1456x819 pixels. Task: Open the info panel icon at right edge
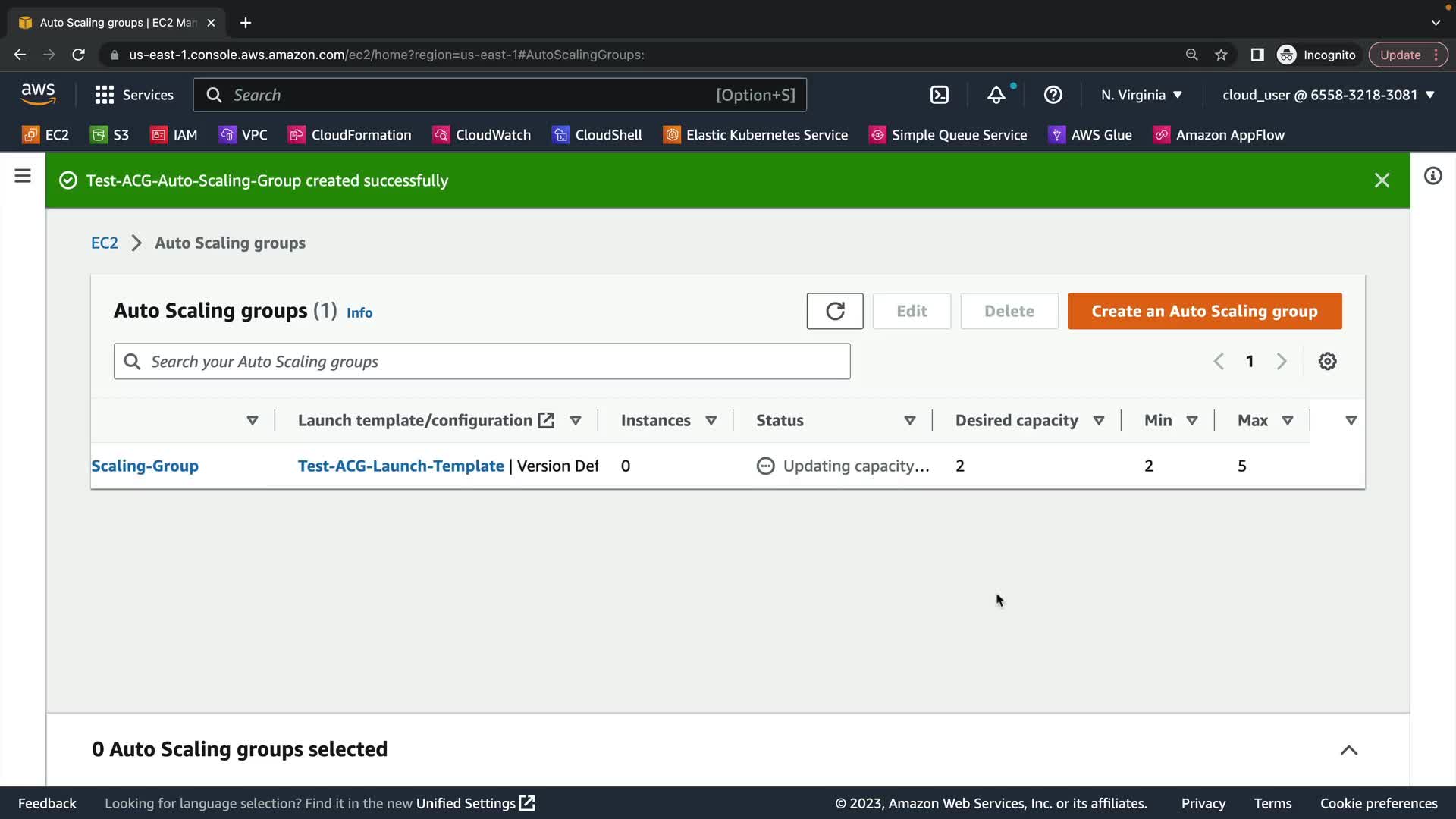pos(1432,176)
